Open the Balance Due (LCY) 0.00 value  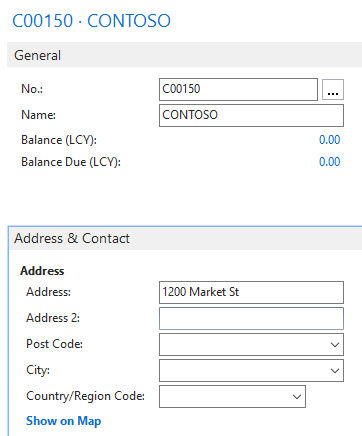click(x=329, y=162)
